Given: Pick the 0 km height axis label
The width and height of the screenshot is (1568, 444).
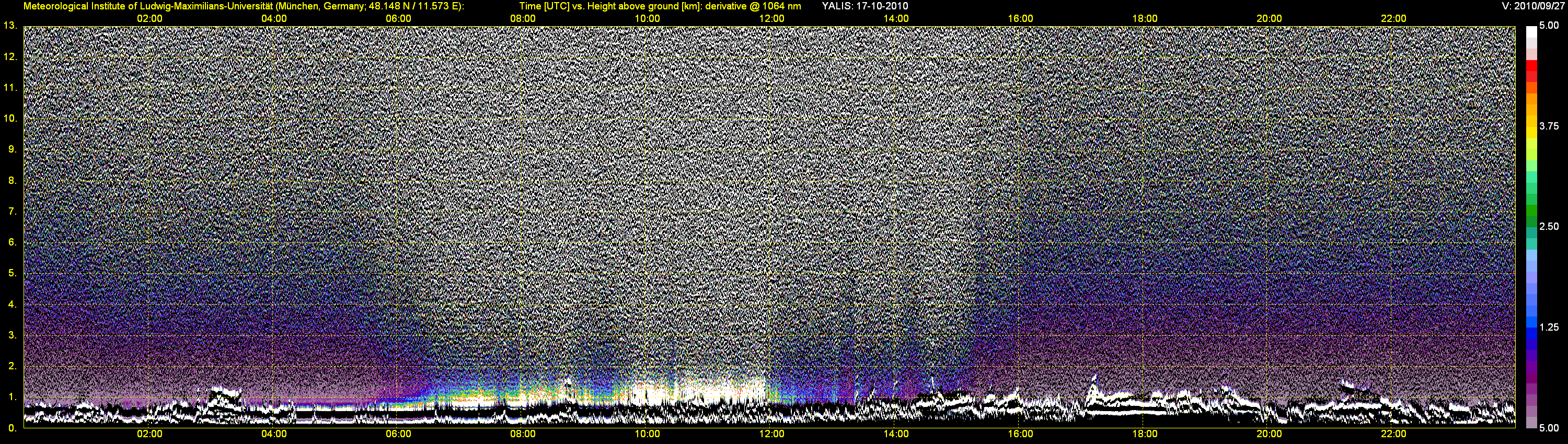Looking at the screenshot, I should tap(12, 428).
